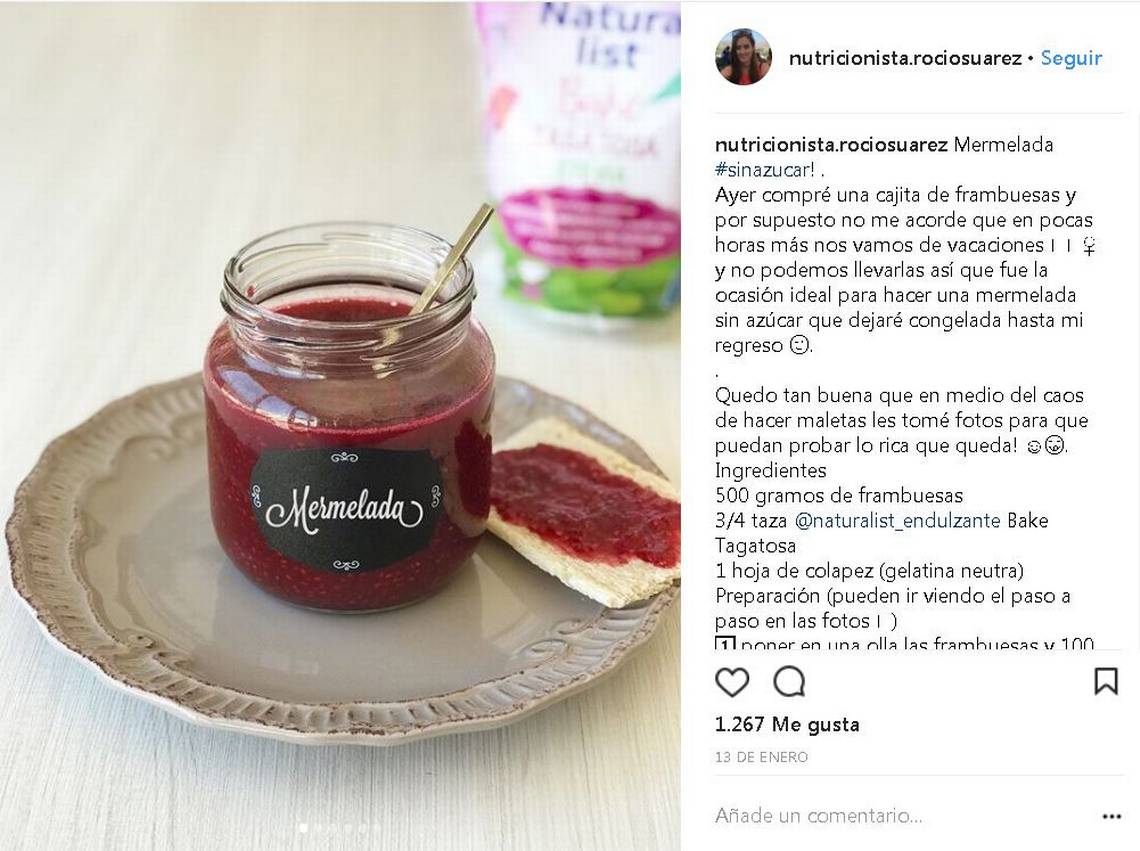Click the Mermelada jar label in the photo

(x=346, y=509)
